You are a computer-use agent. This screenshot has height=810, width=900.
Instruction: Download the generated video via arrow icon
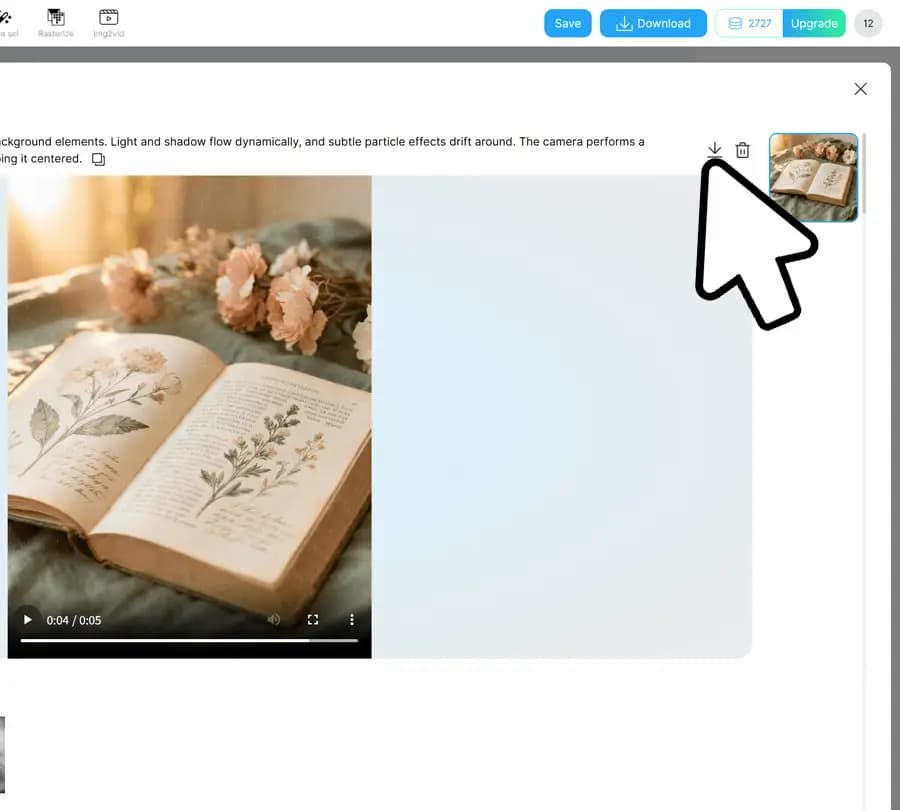click(714, 150)
